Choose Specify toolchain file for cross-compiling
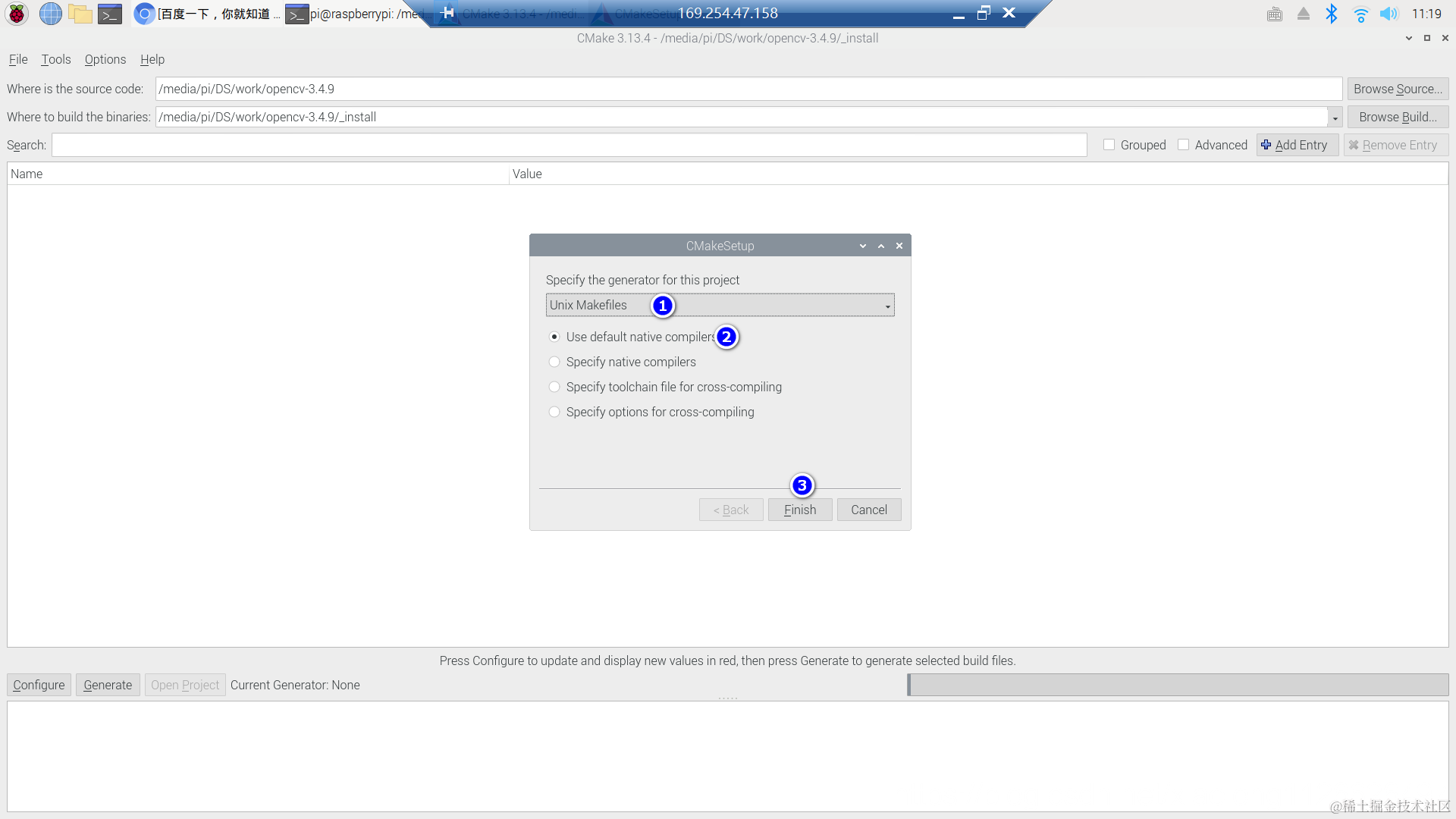 coord(554,387)
